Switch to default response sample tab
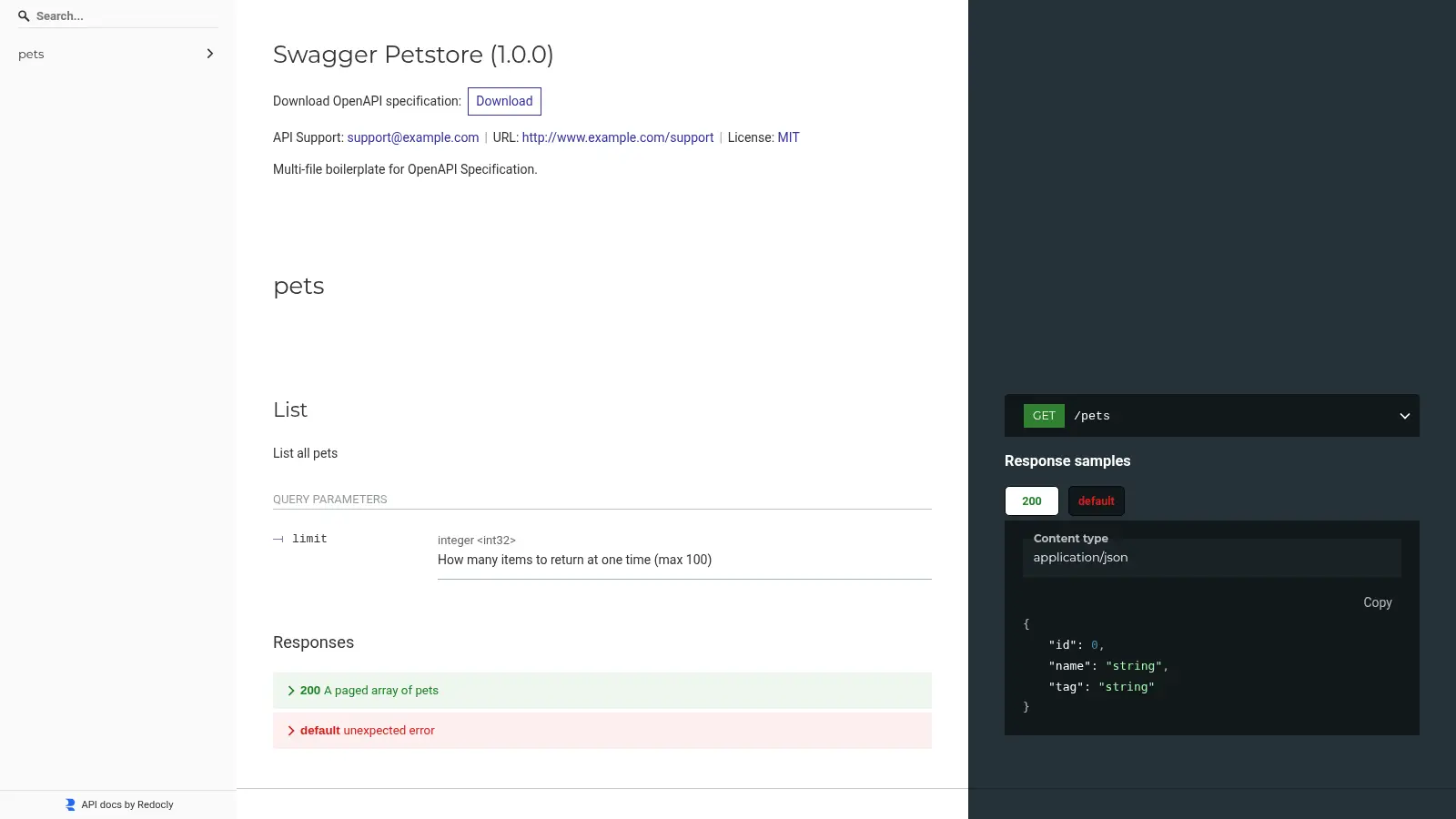The image size is (1456, 819). (1097, 500)
